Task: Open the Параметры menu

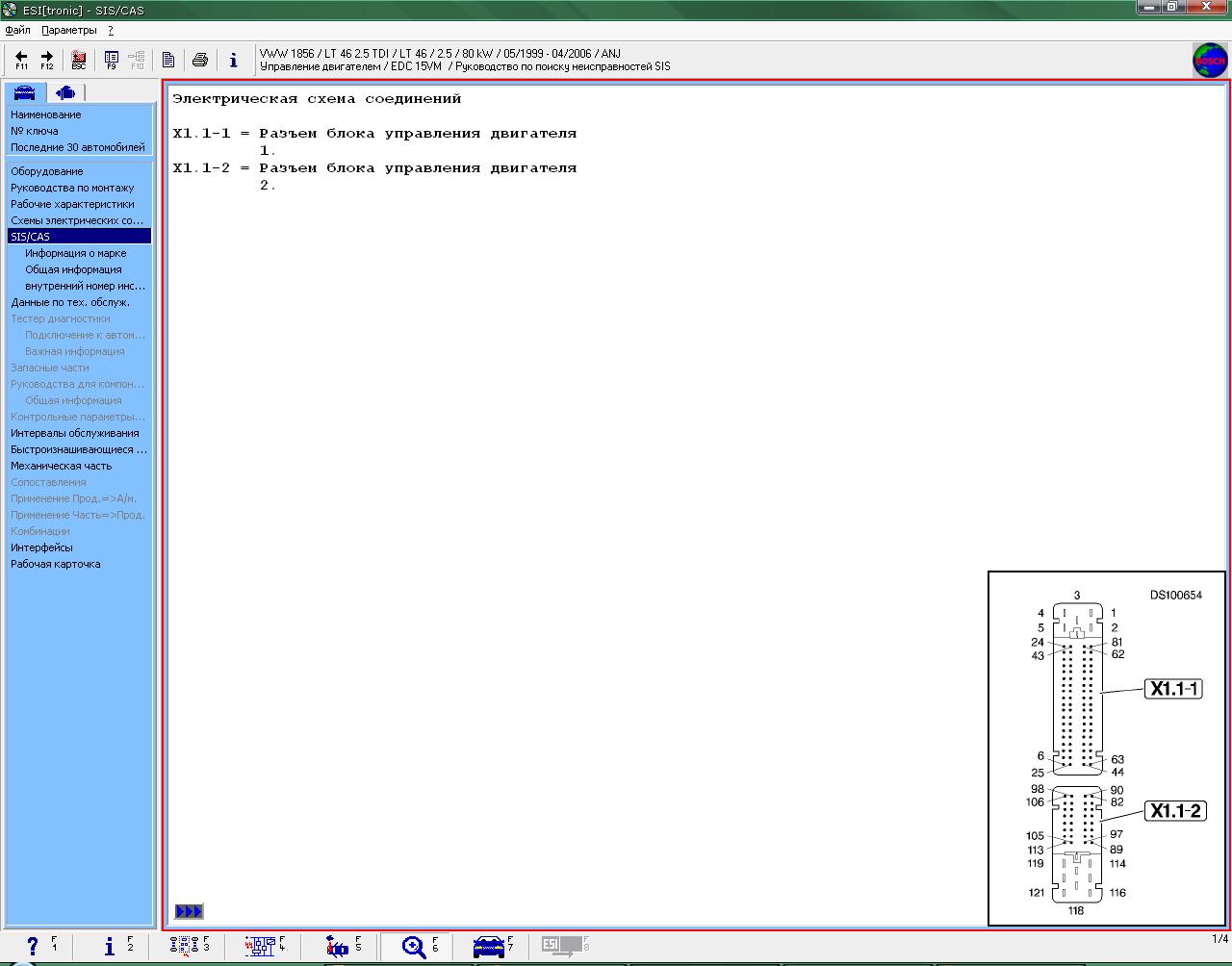Action: 69,30
